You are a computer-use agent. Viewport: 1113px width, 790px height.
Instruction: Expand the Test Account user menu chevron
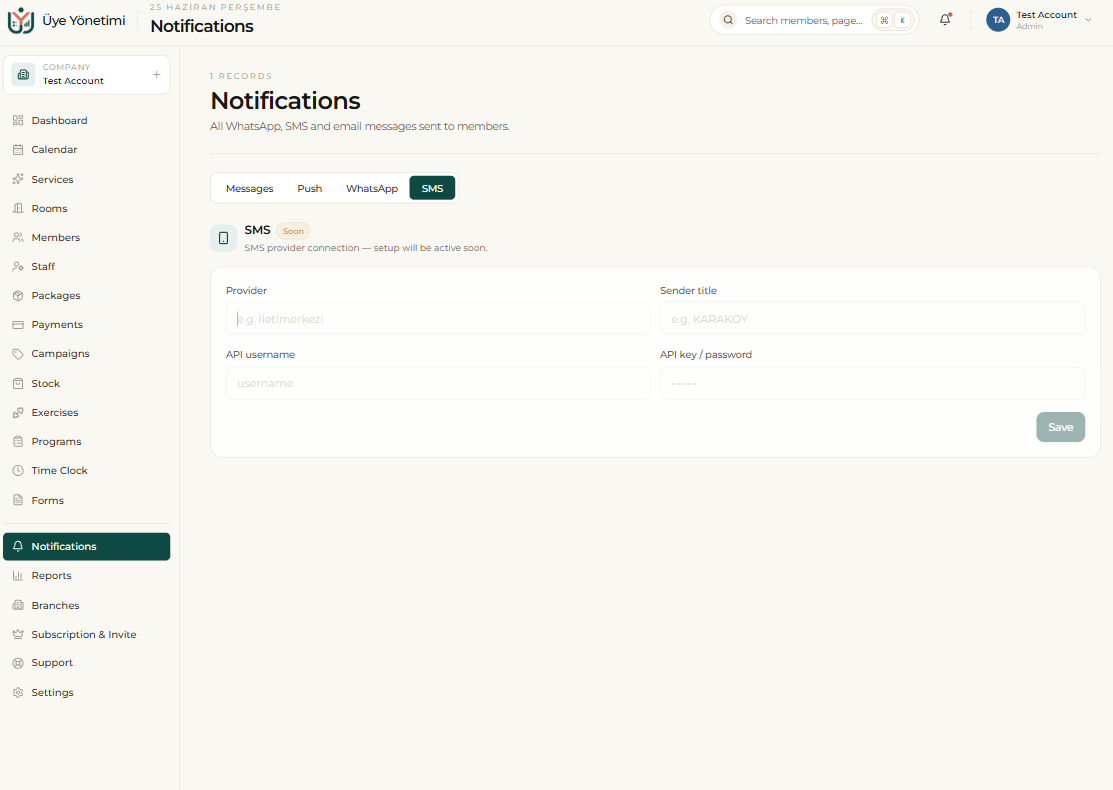1088,20
